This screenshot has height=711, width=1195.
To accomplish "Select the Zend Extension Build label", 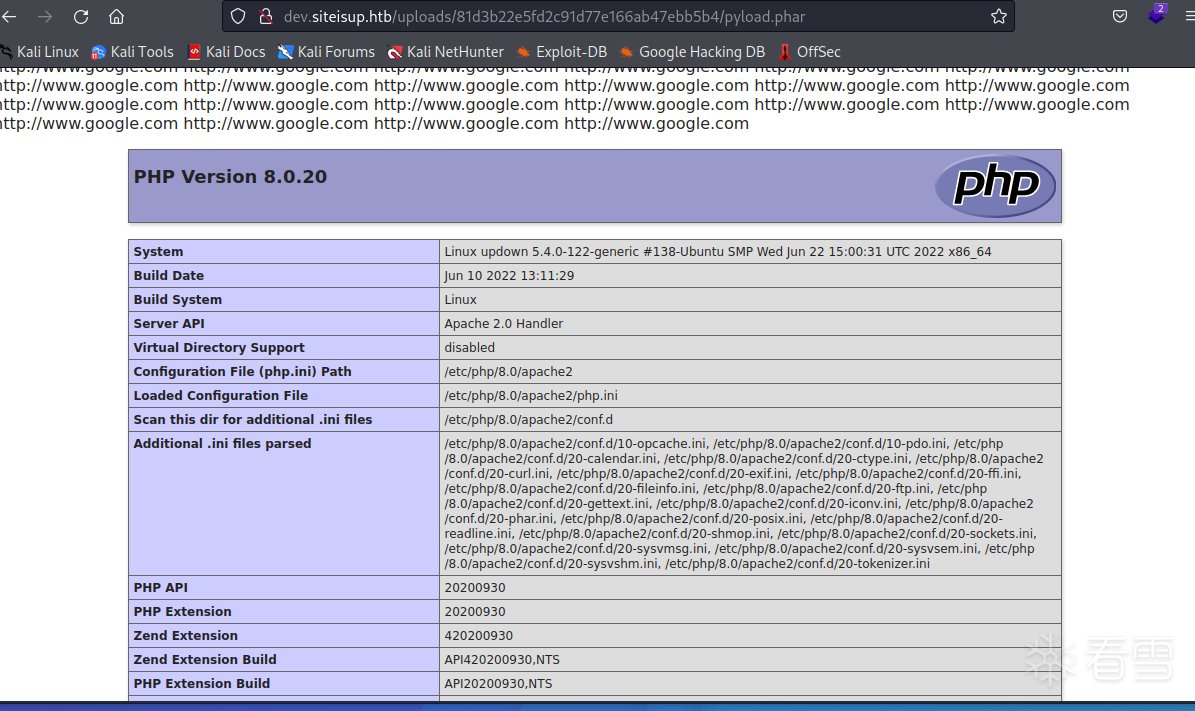I will 204,659.
